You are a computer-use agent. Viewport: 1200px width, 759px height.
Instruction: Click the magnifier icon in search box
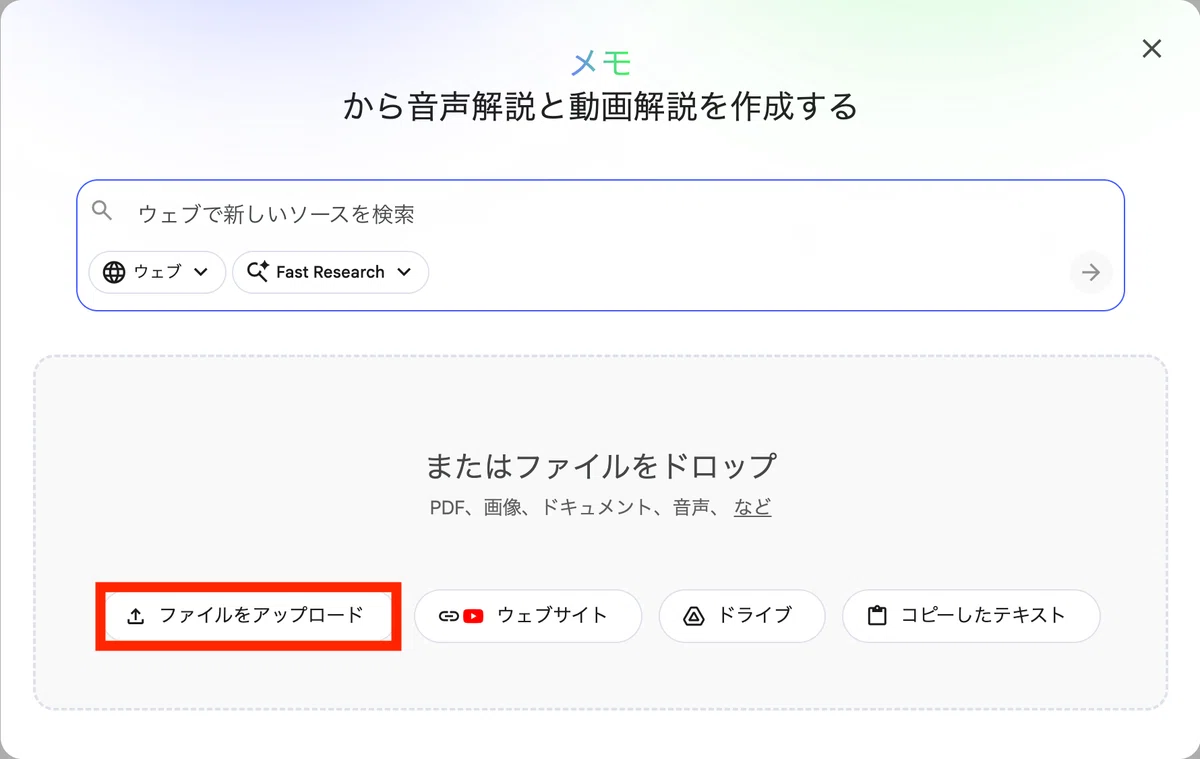coord(101,210)
